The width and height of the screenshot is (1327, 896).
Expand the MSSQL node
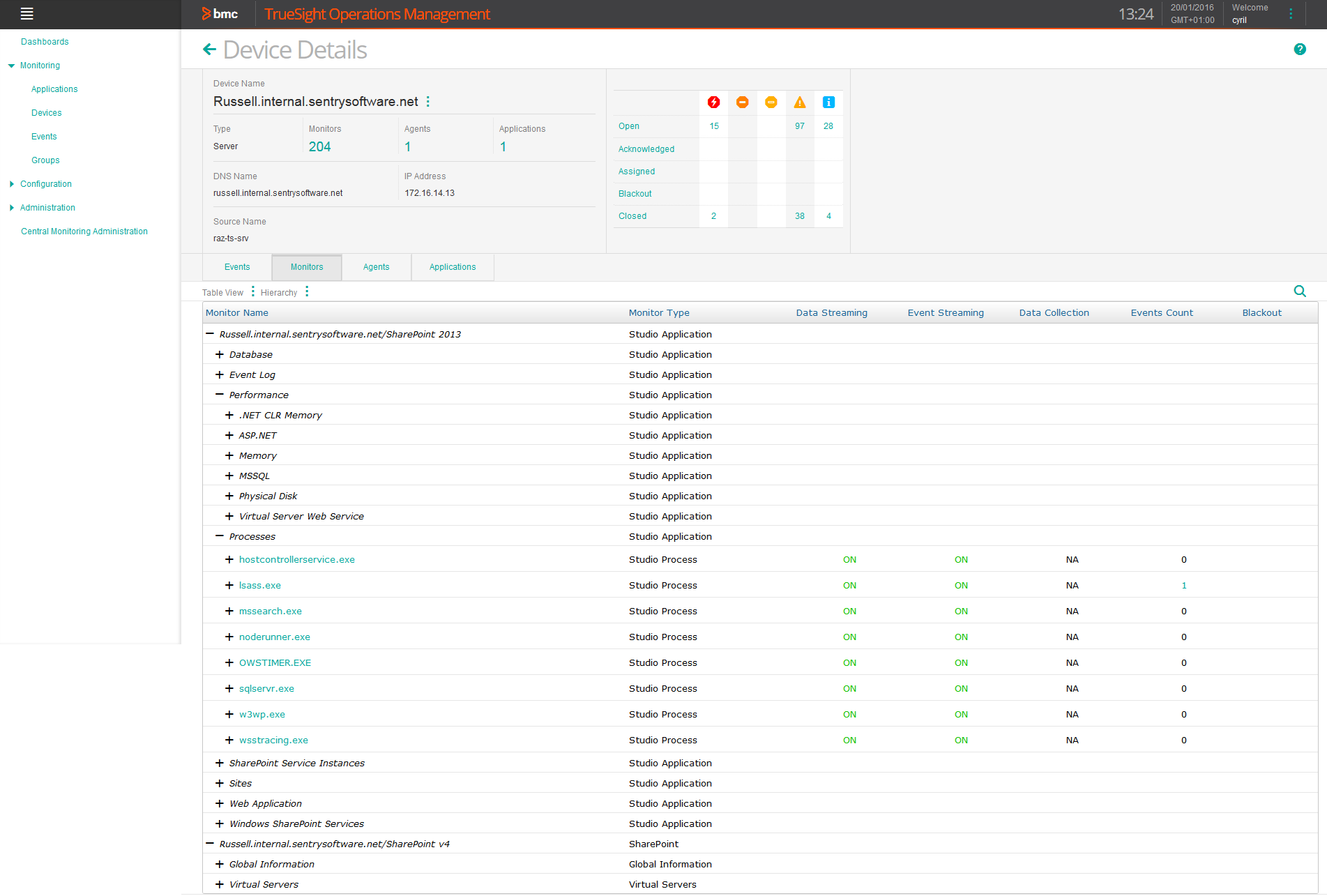tap(229, 476)
